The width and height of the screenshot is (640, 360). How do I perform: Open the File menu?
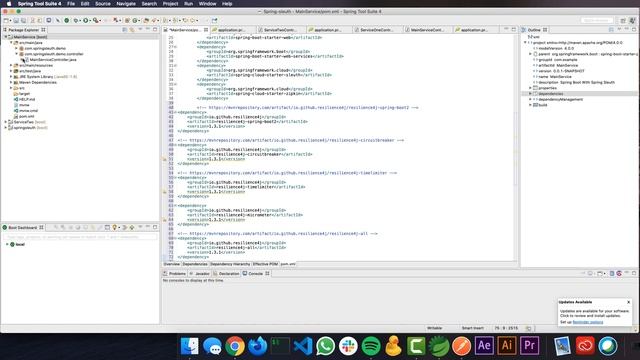(71, 4)
